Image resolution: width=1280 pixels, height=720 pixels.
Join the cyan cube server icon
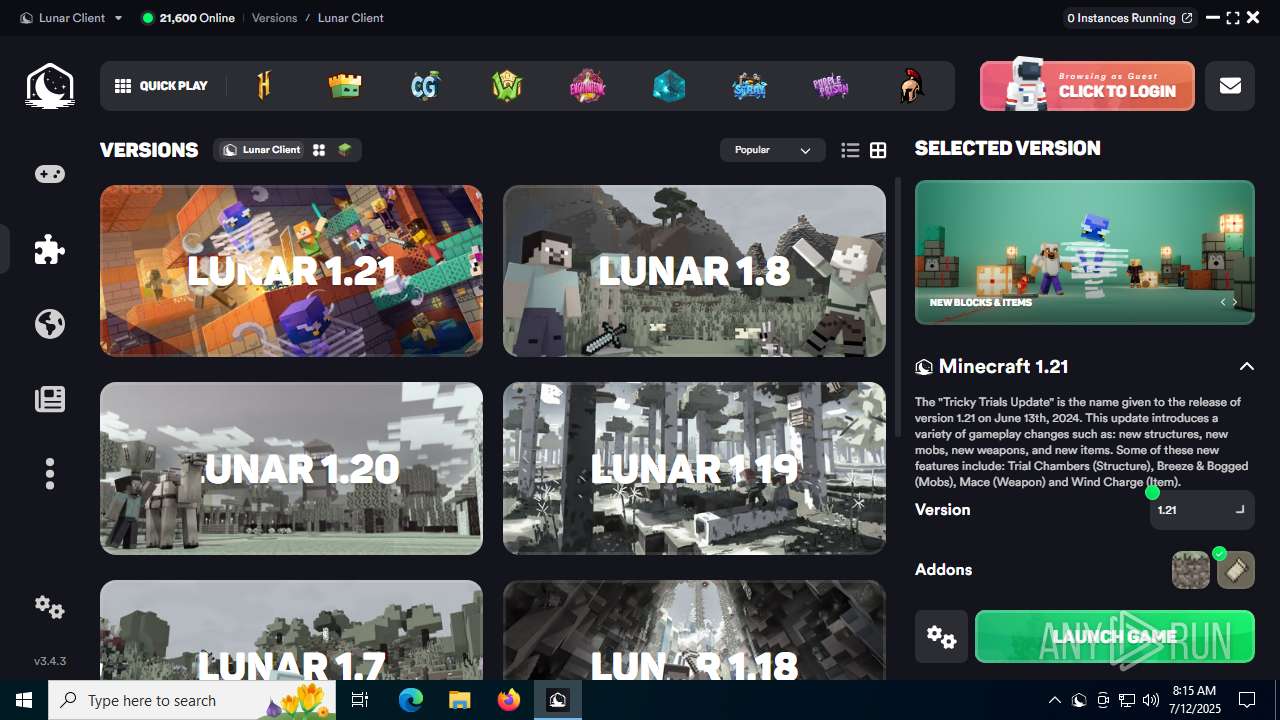point(669,86)
